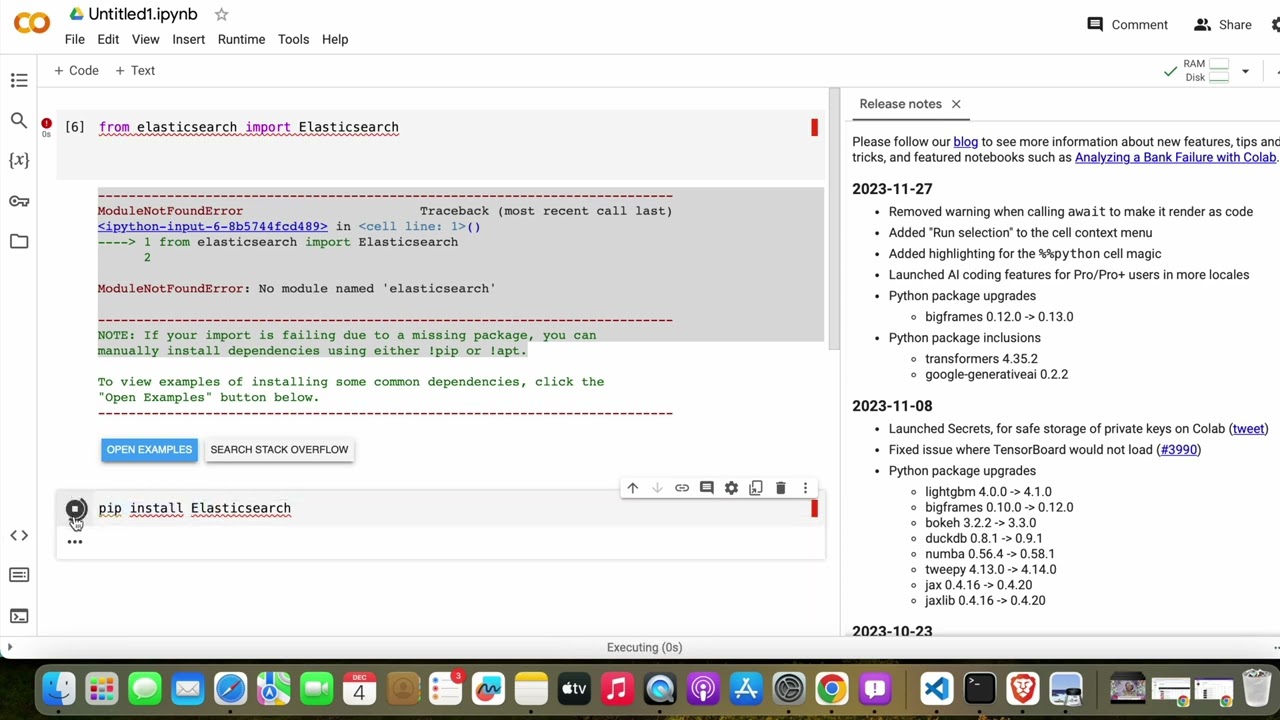Viewport: 1280px width, 720px height.
Task: Expand RAM and Disk resource dropdown
Action: (x=1245, y=71)
